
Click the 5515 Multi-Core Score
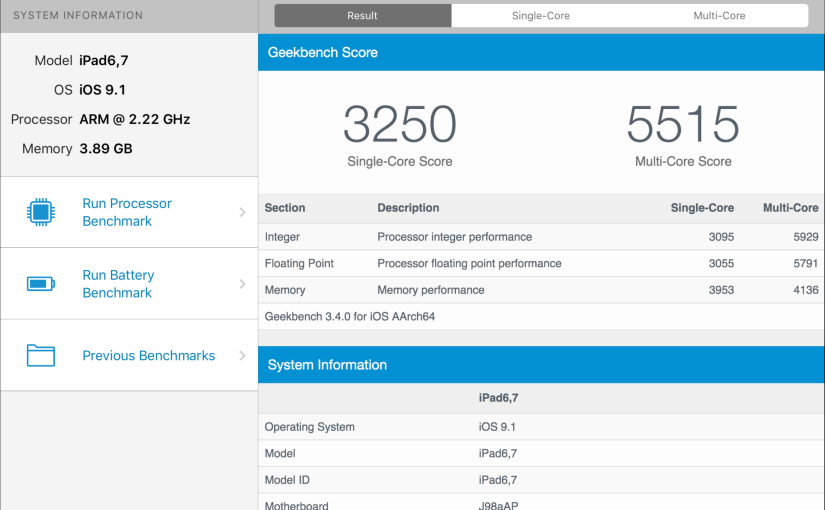coord(683,125)
